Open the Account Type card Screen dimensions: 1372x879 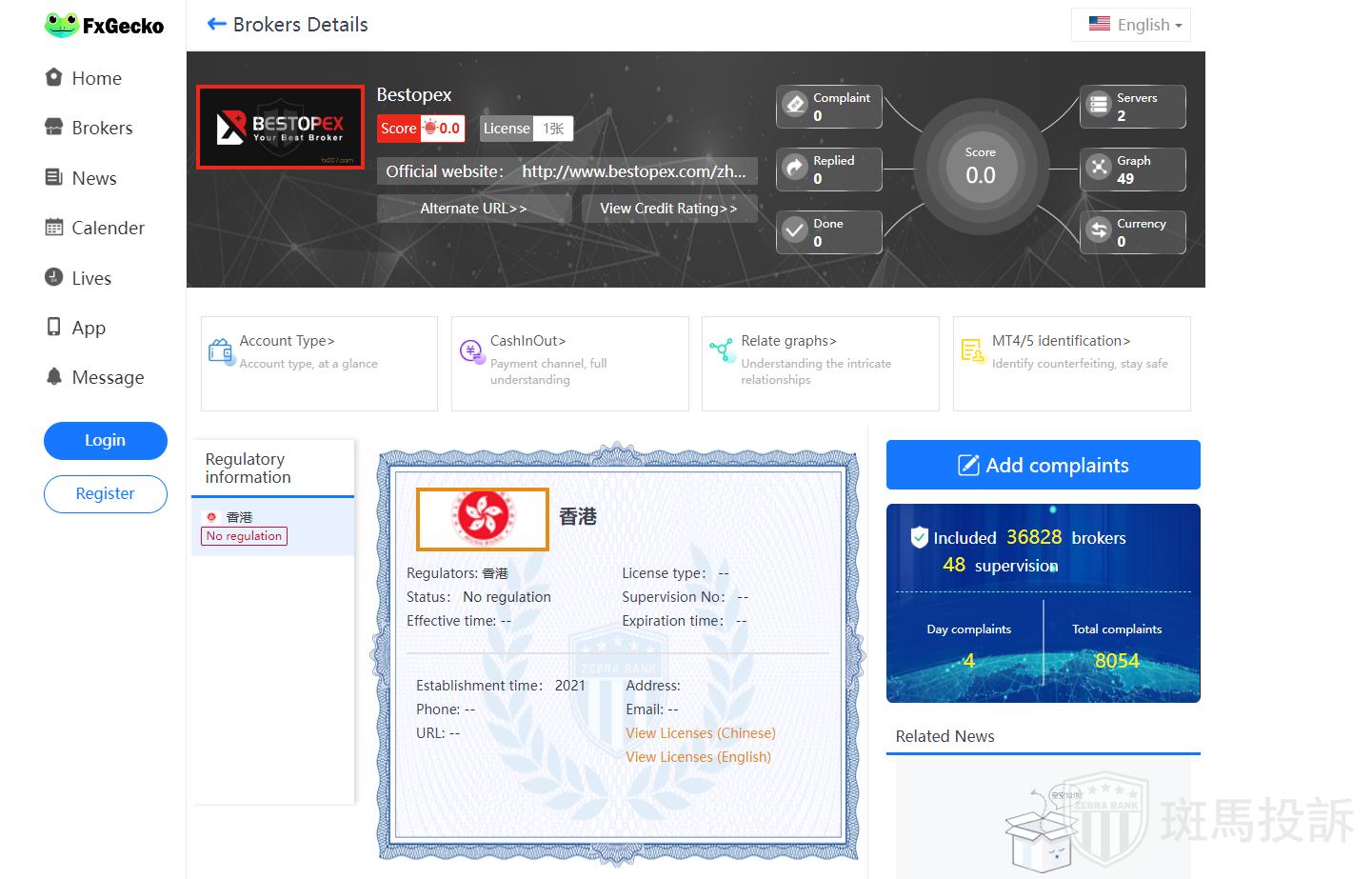319,363
